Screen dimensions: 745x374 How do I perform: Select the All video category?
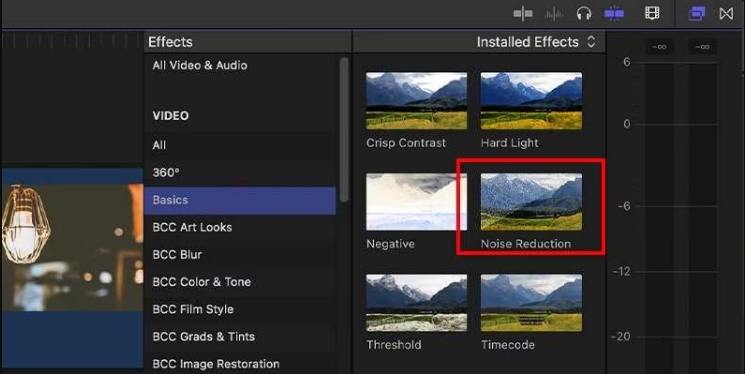[240, 145]
